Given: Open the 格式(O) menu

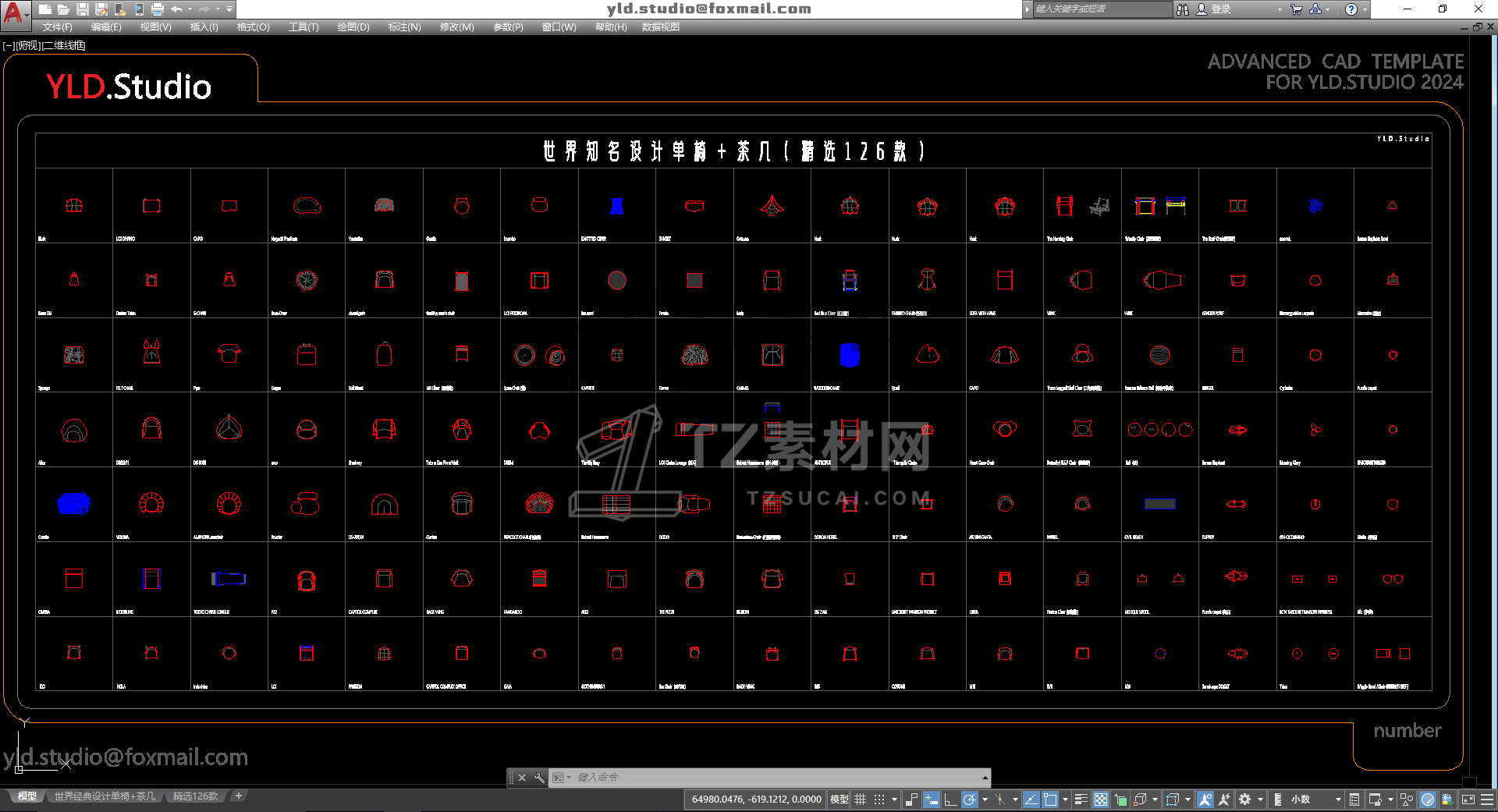Looking at the screenshot, I should (x=253, y=27).
